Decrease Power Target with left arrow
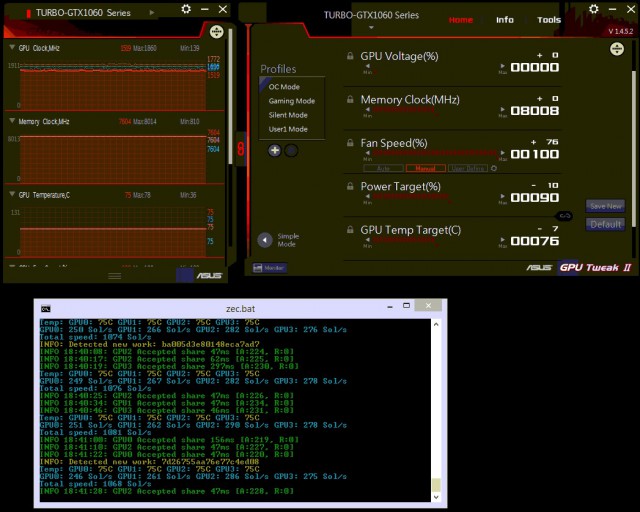The height and width of the screenshot is (512, 640). click(368, 196)
